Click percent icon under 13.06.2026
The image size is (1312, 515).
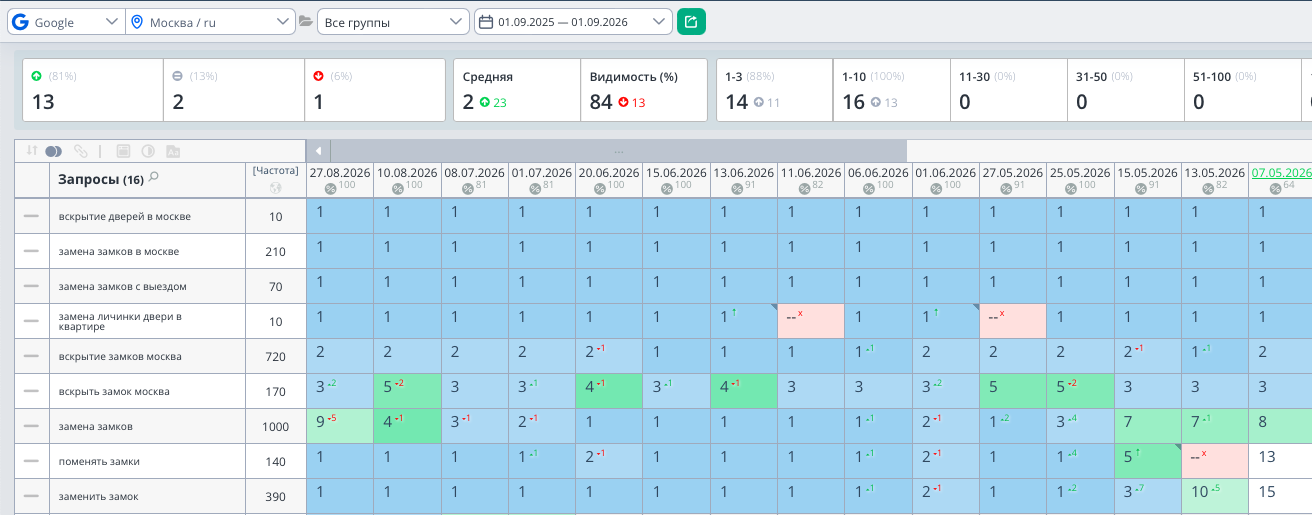click(736, 188)
